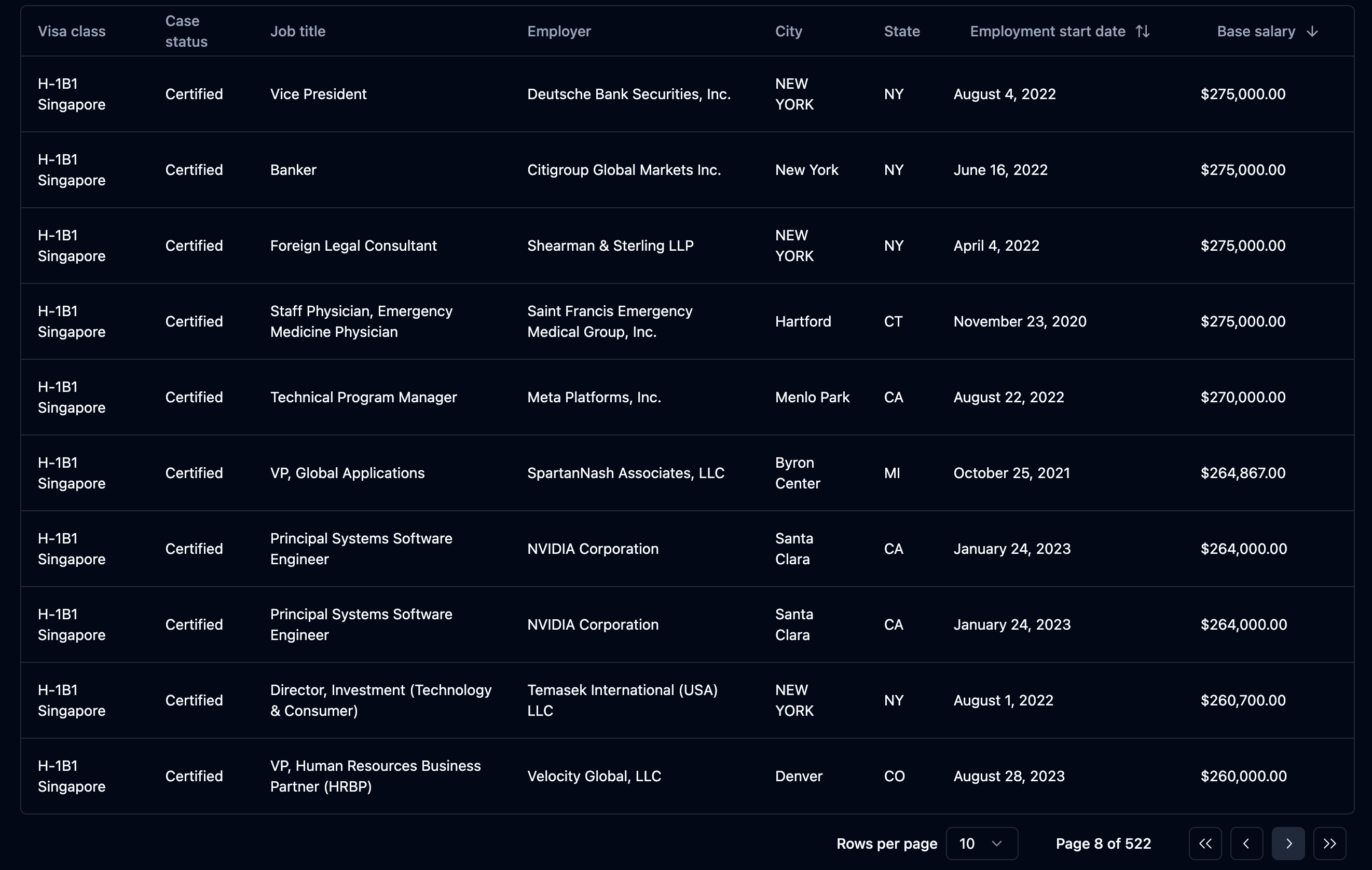Image resolution: width=1372 pixels, height=870 pixels.
Task: Click Citigroup Global Markets Inc. cell
Action: tap(624, 170)
